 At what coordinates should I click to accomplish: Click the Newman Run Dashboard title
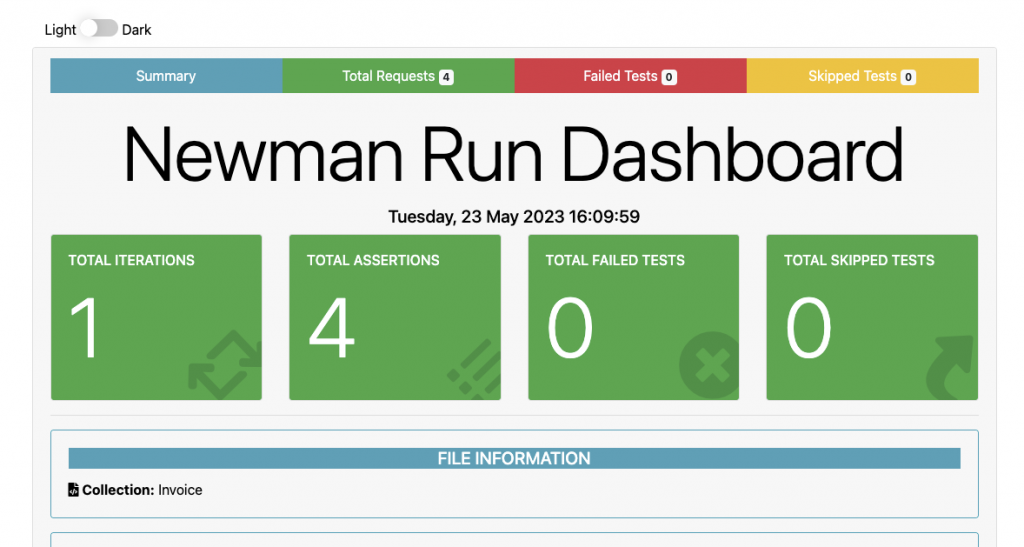[x=513, y=155]
